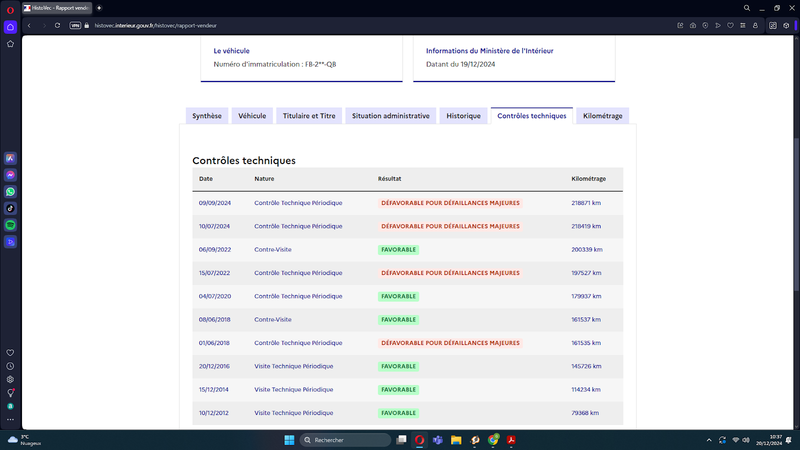The width and height of the screenshot is (800, 450).
Task: Open the bookmarks star in Opera sidebar
Action: (10, 44)
